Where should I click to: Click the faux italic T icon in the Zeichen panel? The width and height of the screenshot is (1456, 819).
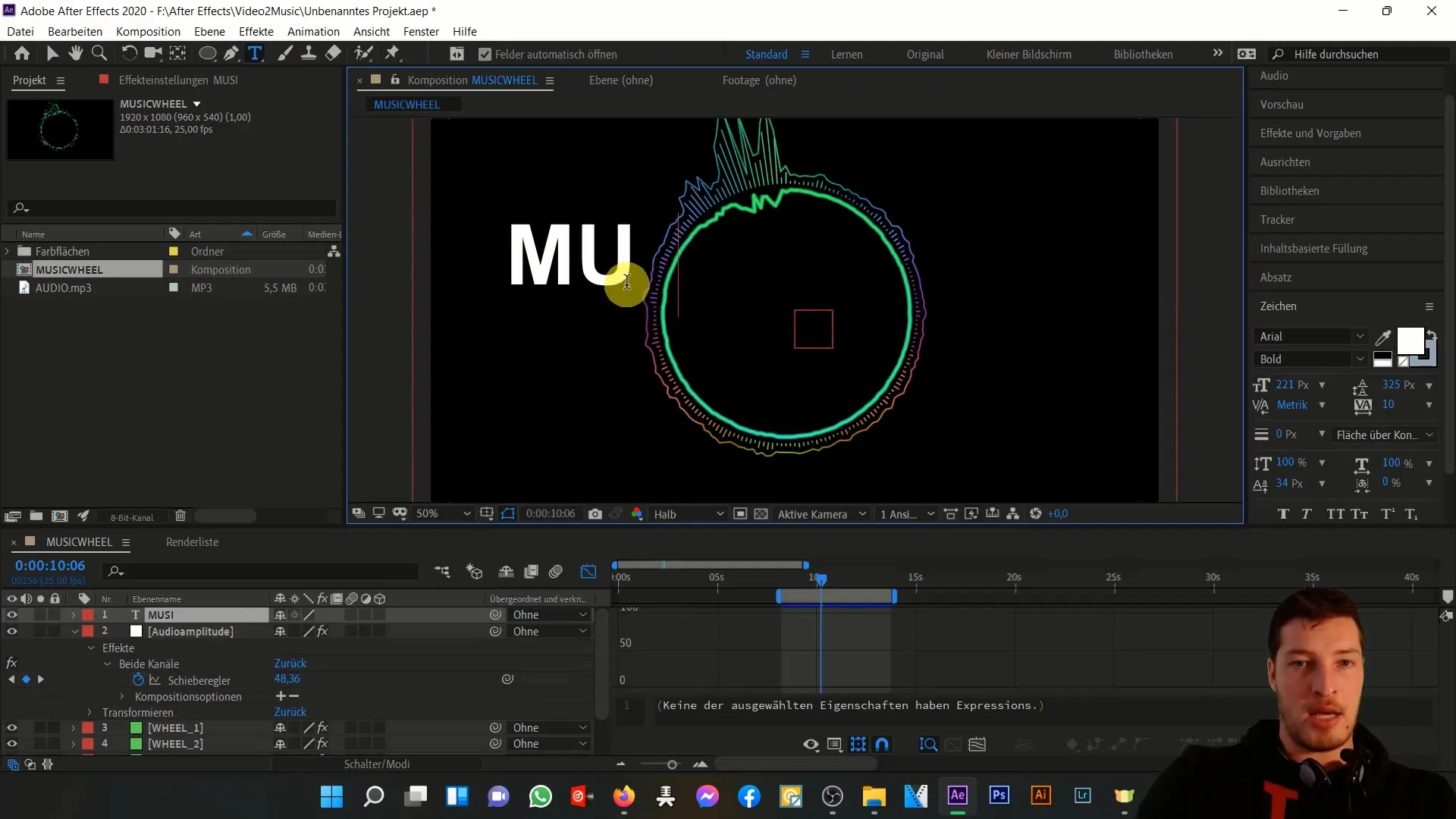click(1307, 514)
